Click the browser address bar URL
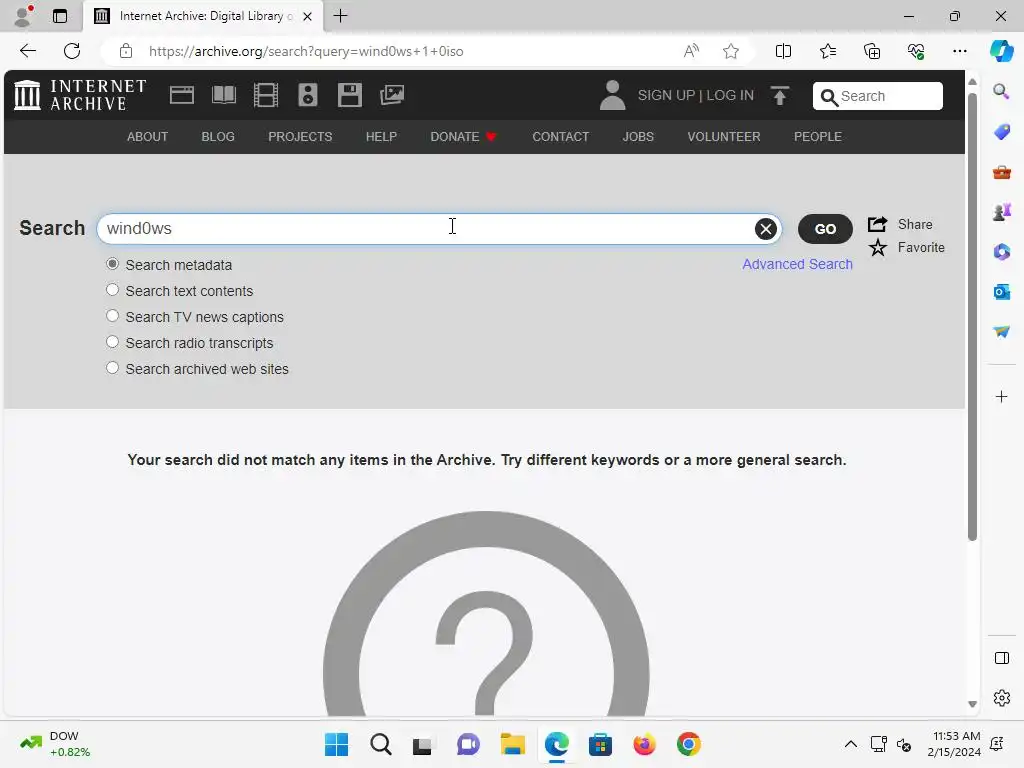Image resolution: width=1024 pixels, height=768 pixels. (306, 51)
